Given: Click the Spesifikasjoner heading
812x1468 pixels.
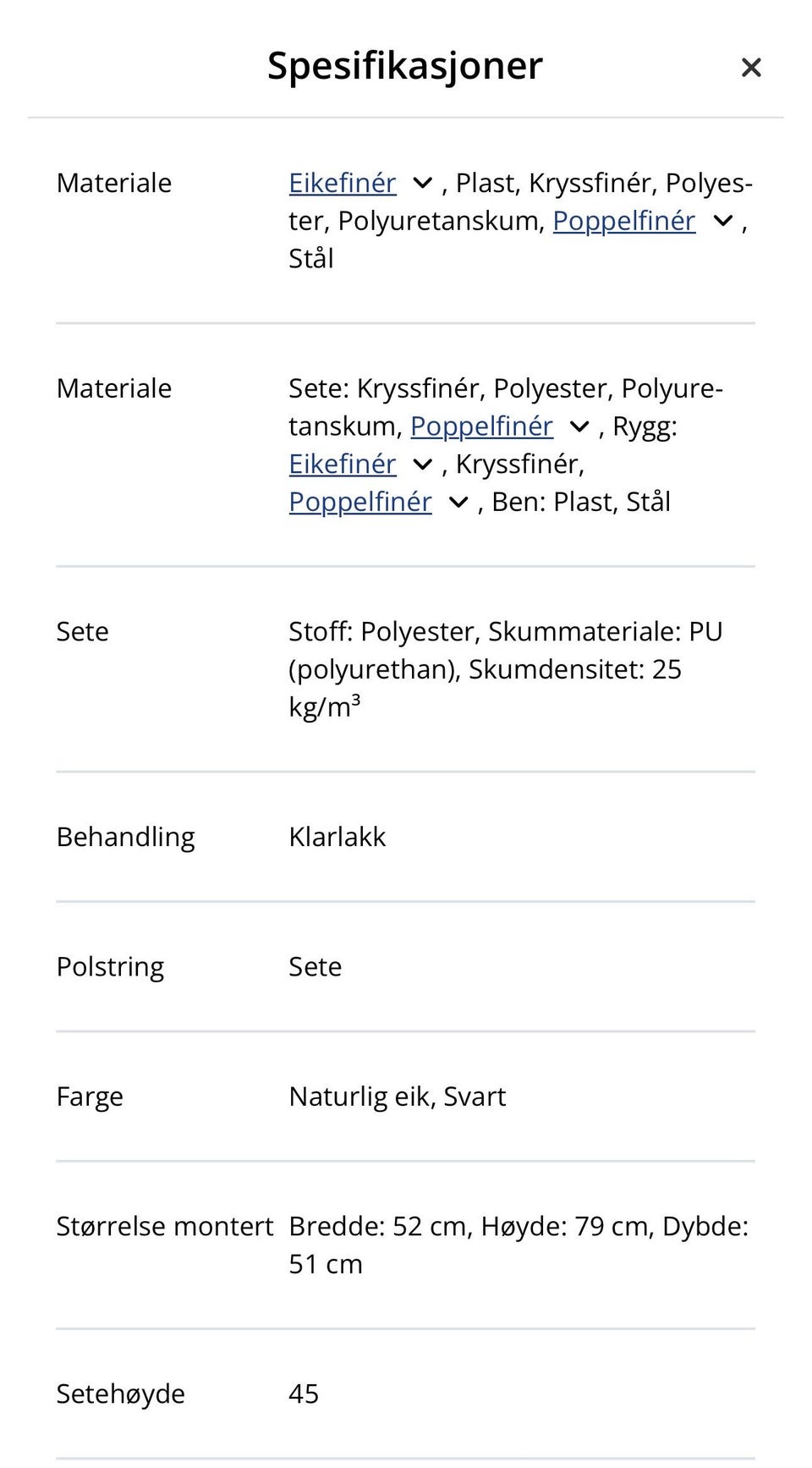Looking at the screenshot, I should click(405, 66).
